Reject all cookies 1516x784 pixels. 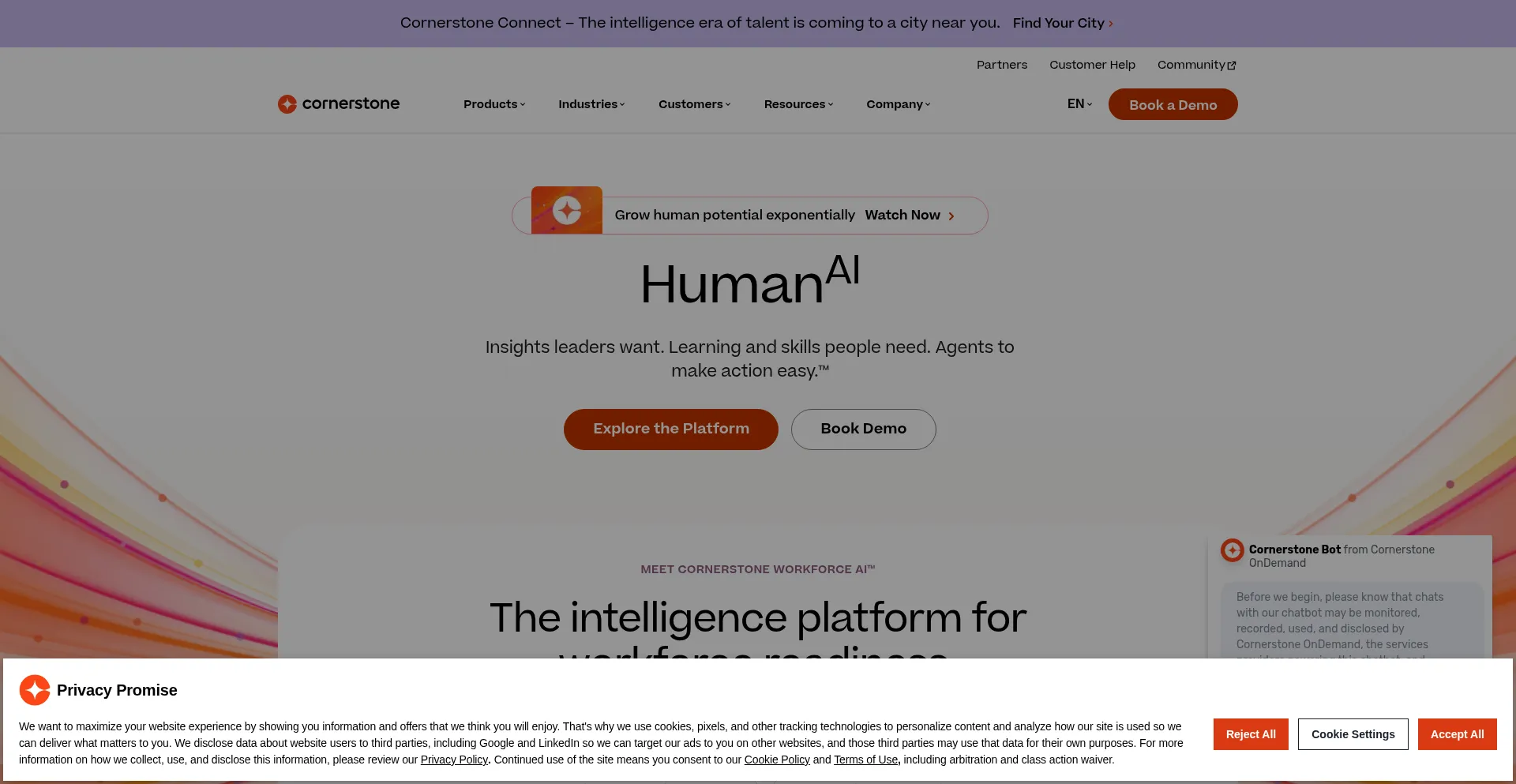pyautogui.click(x=1251, y=734)
